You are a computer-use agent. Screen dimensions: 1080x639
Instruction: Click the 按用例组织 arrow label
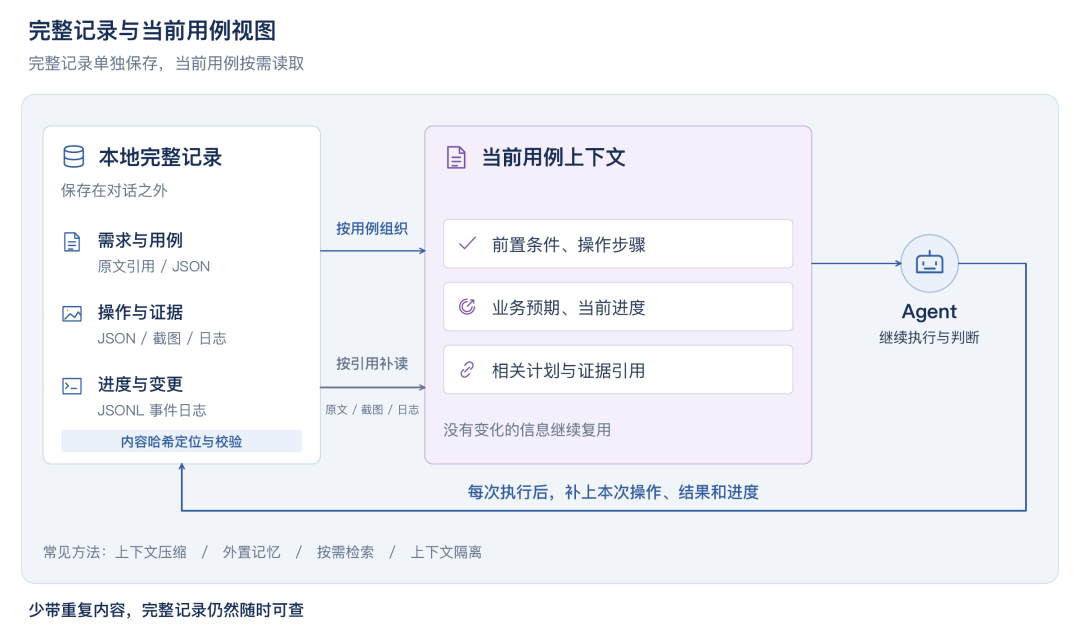pos(372,229)
